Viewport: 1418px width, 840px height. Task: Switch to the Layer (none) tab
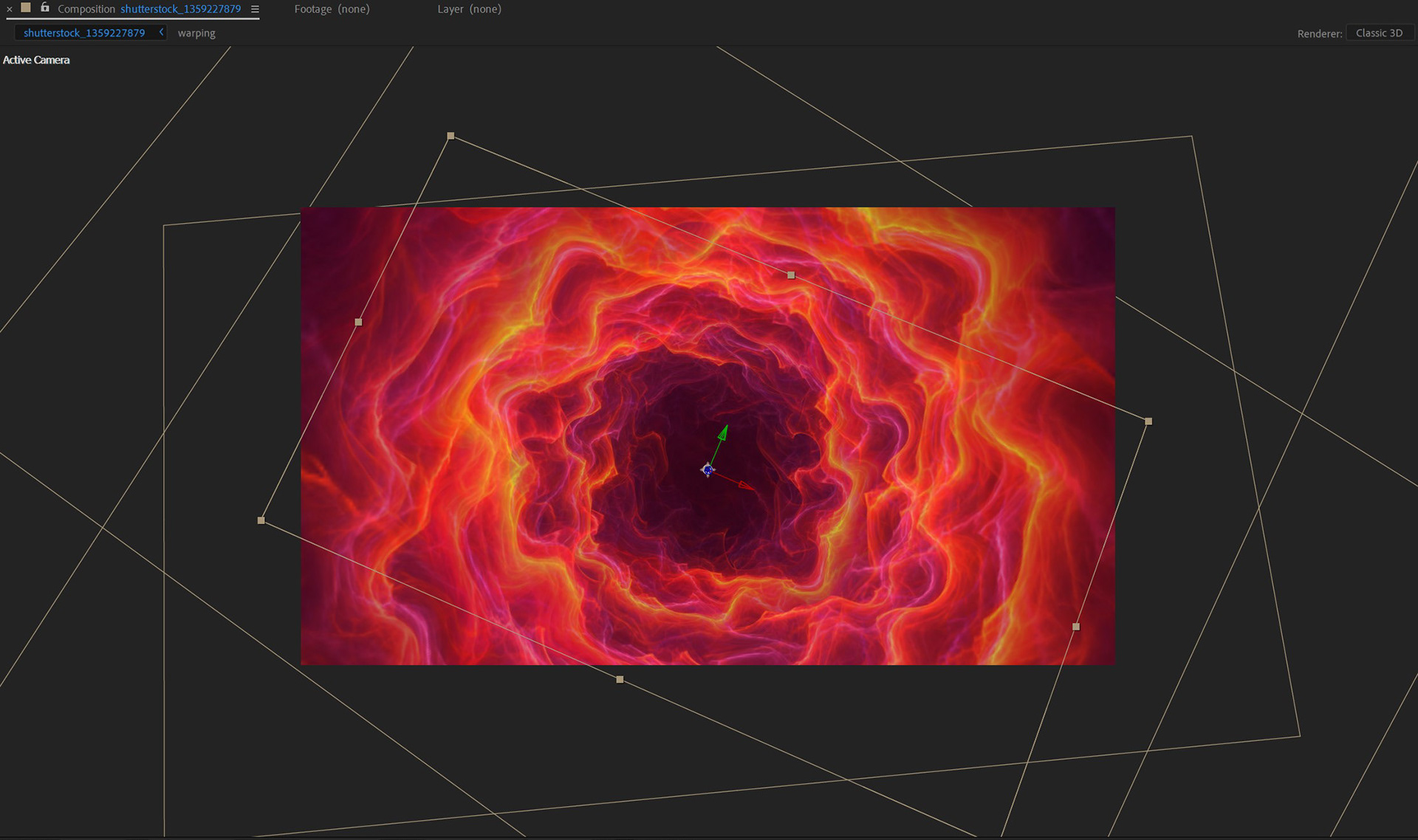[469, 10]
